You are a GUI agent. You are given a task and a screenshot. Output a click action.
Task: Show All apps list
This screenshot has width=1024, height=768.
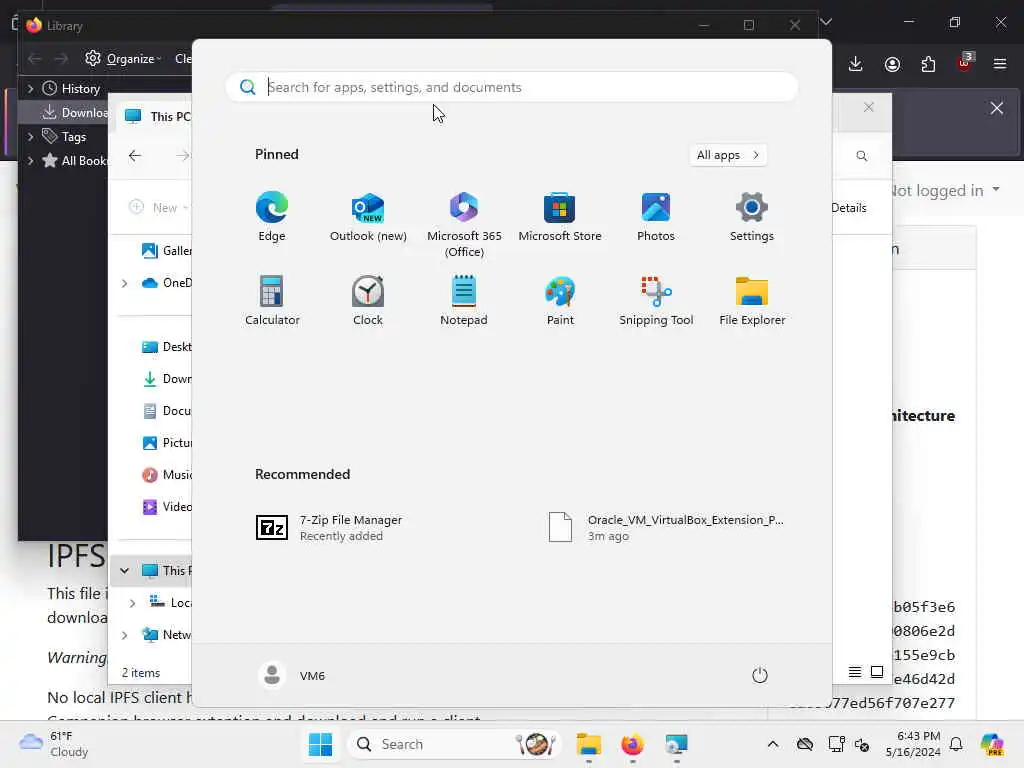[x=728, y=155]
